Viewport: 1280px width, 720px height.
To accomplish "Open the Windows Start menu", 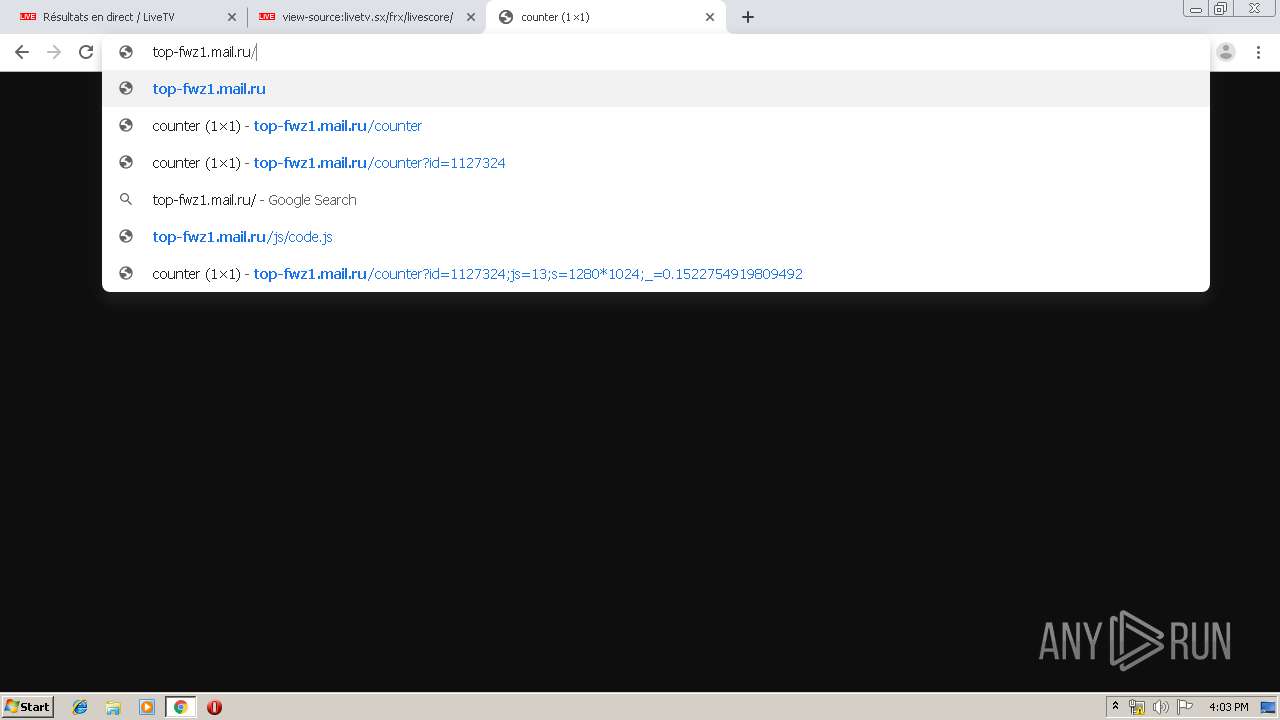I will (x=27, y=706).
